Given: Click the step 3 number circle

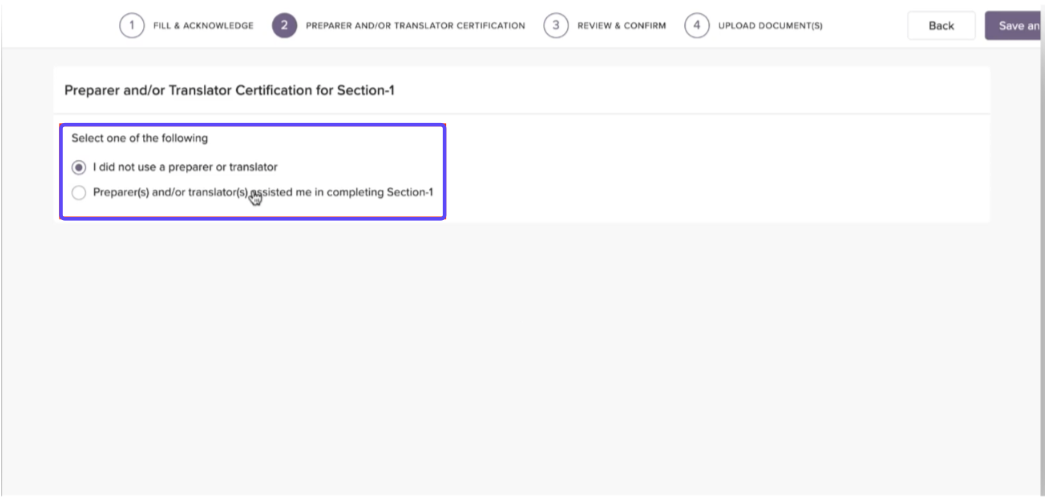Looking at the screenshot, I should 556,26.
